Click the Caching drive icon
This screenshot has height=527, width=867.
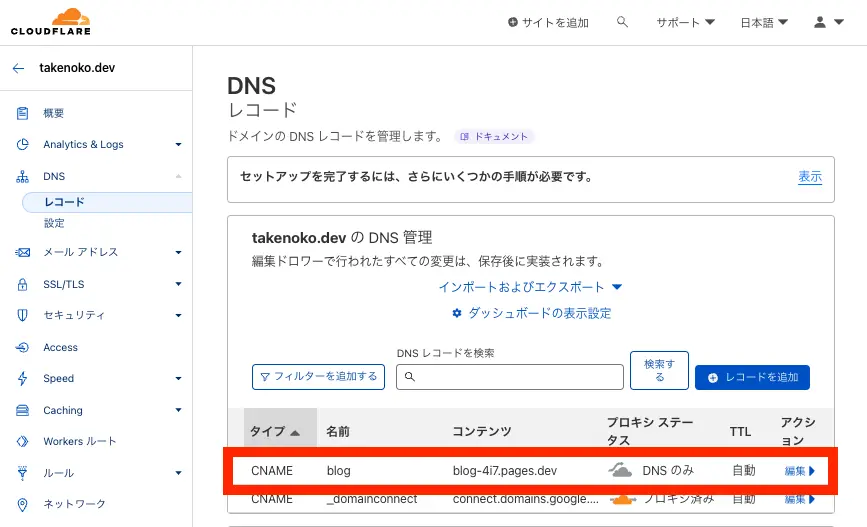point(22,410)
